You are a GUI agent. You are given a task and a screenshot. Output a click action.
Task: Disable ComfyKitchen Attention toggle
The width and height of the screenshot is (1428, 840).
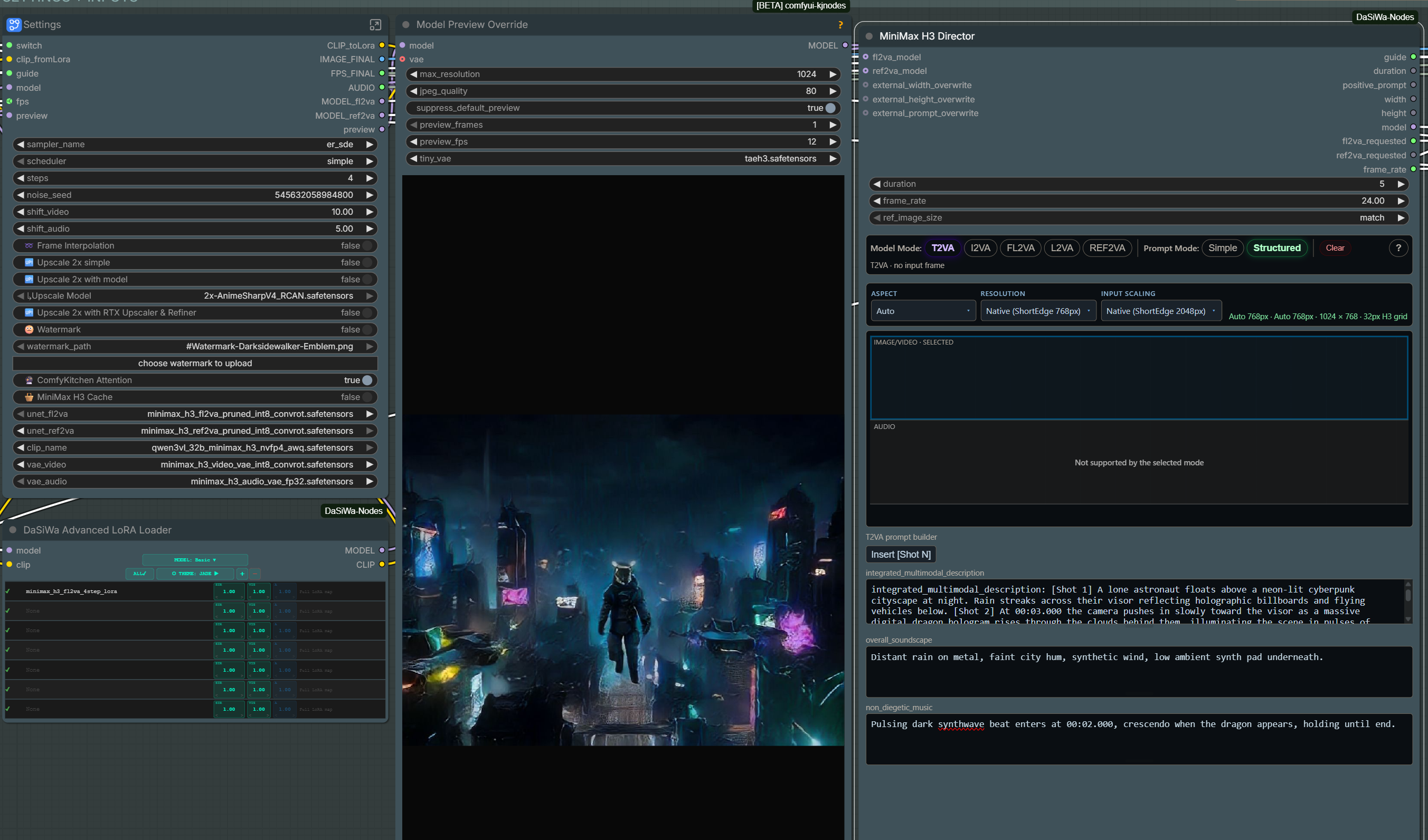(367, 380)
